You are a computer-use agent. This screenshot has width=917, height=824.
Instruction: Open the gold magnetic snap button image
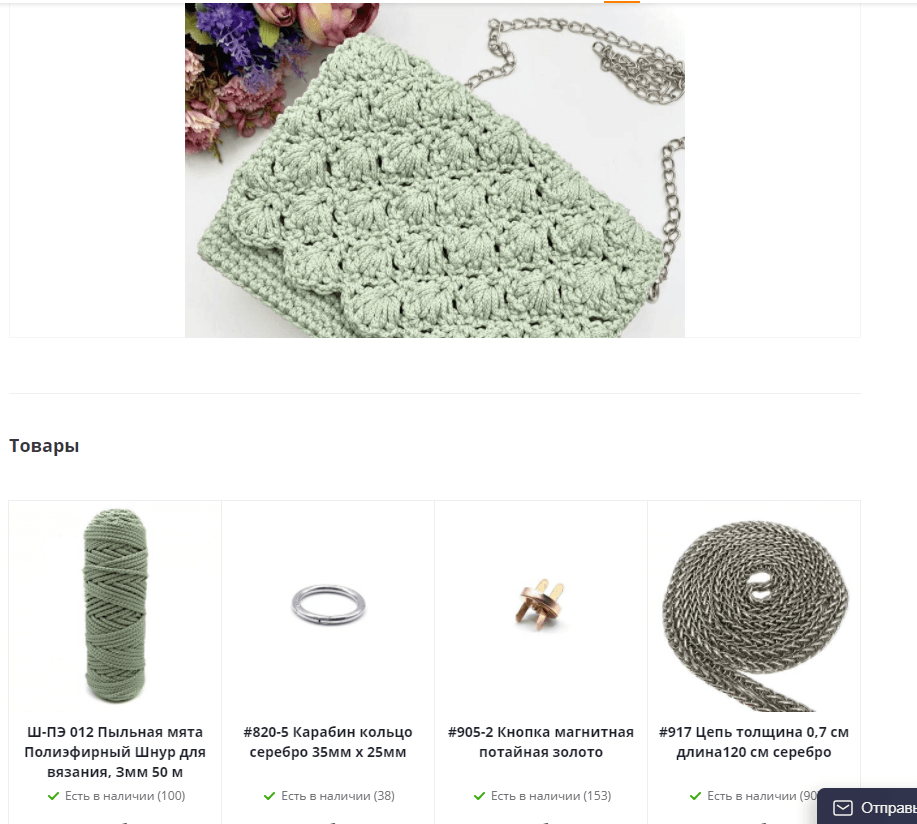[x=540, y=604]
